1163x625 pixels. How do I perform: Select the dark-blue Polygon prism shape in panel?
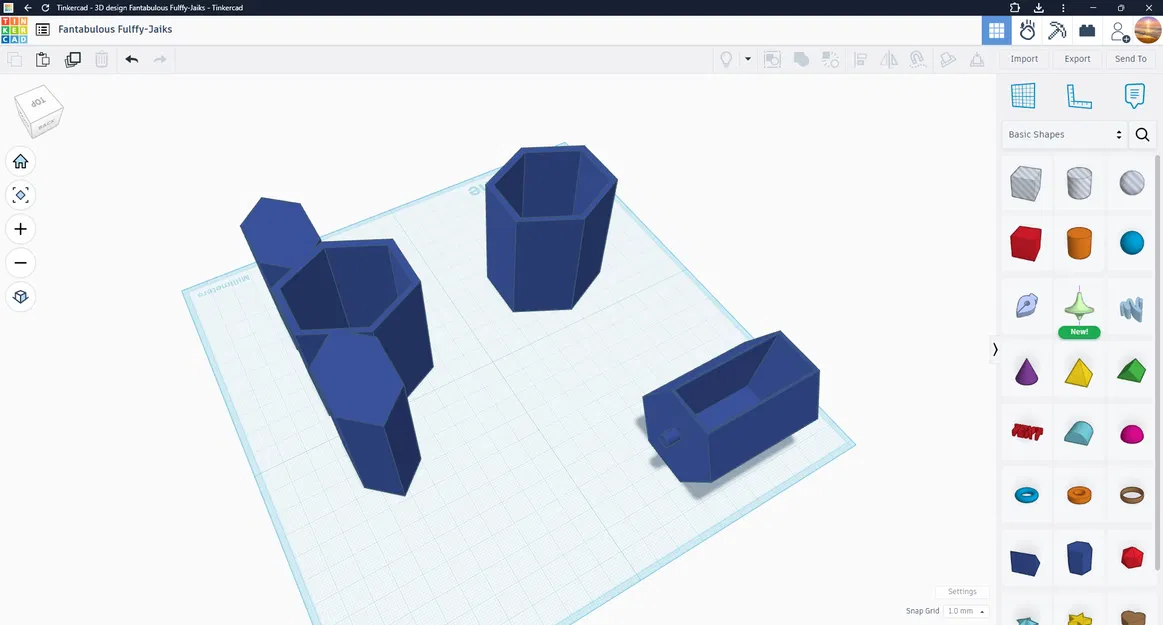(x=1079, y=558)
